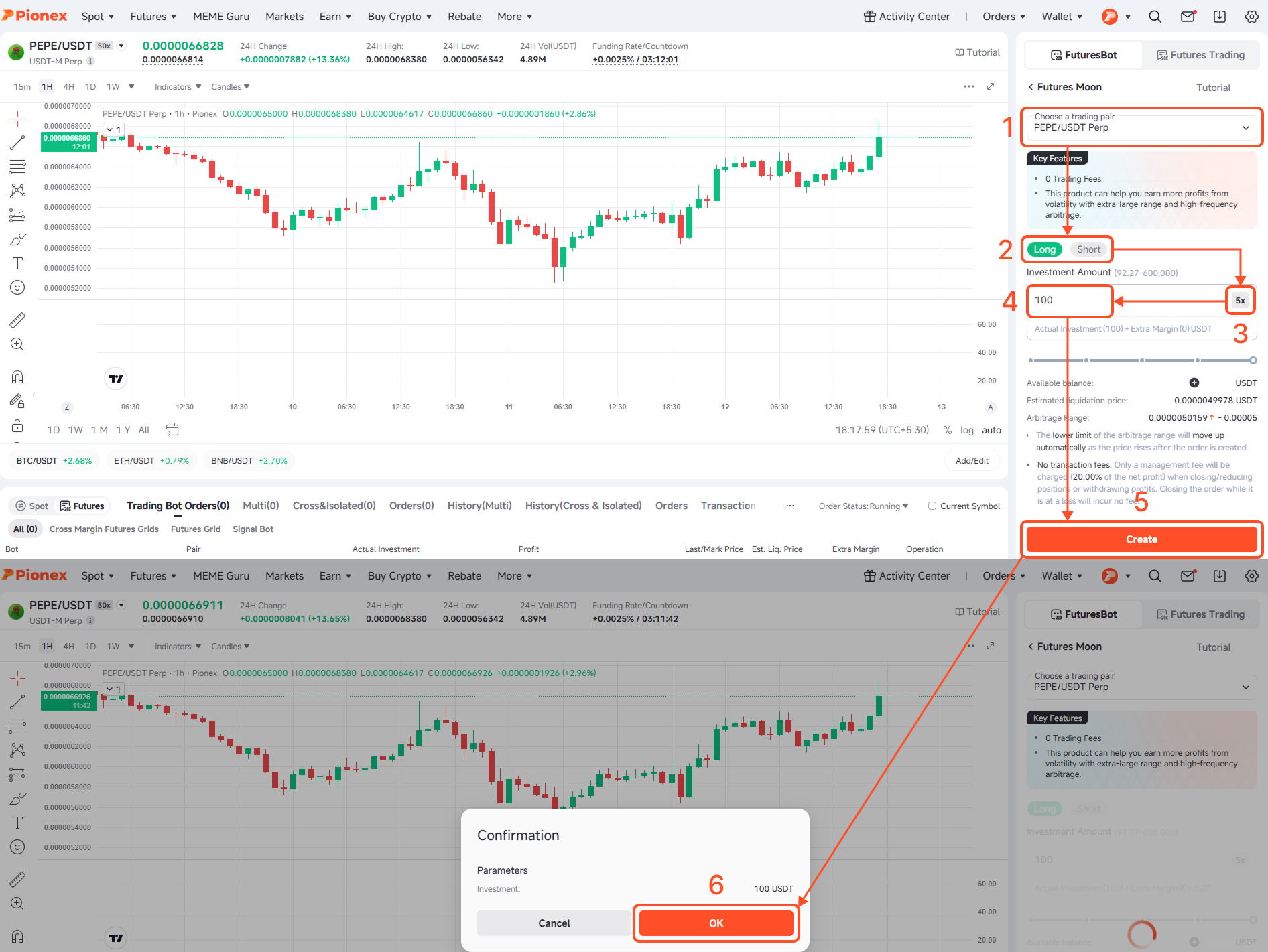
Task: Select the text annotation tool in top chart
Action: tap(17, 263)
